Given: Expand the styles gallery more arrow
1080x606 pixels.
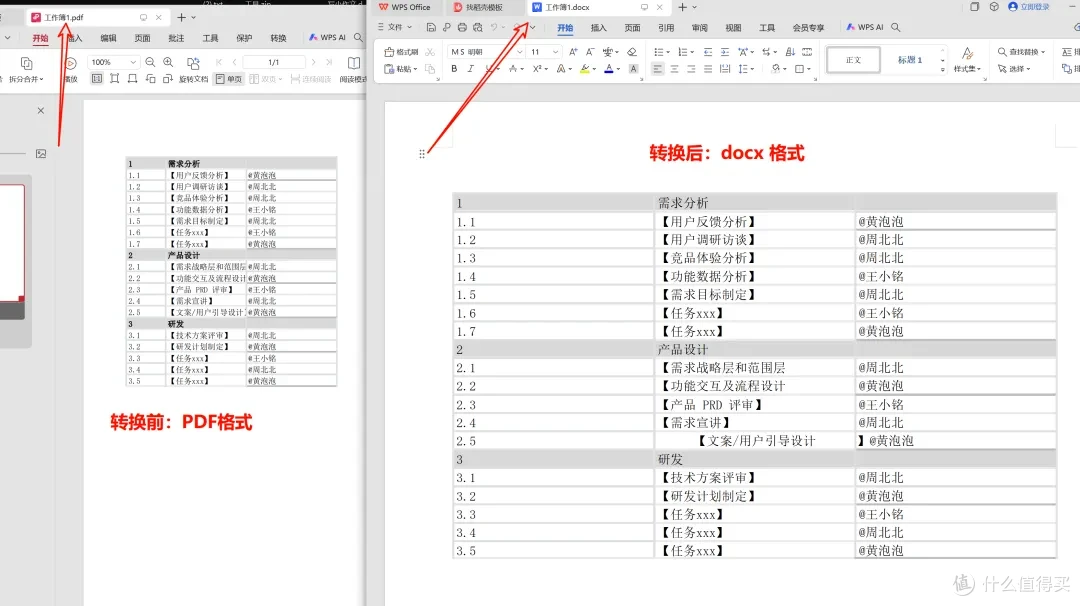Looking at the screenshot, I should (943, 70).
